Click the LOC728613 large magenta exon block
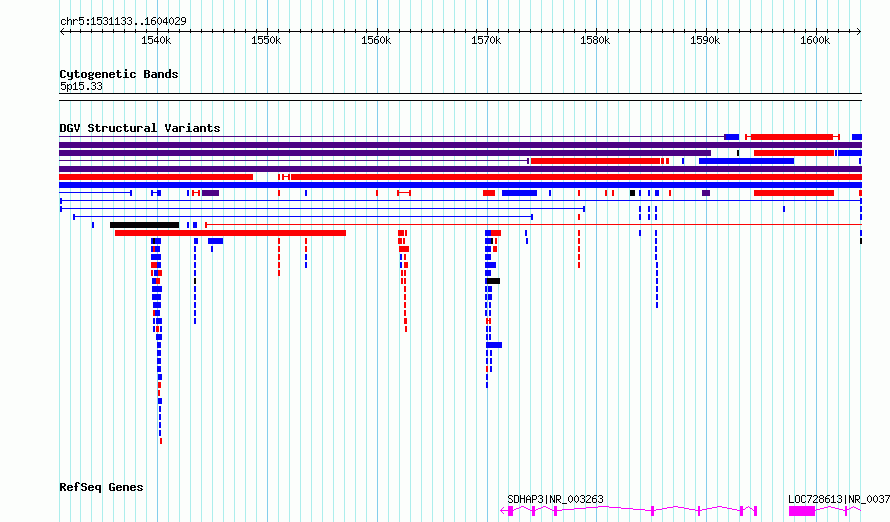Screen dimensions: 890x522 802,511
